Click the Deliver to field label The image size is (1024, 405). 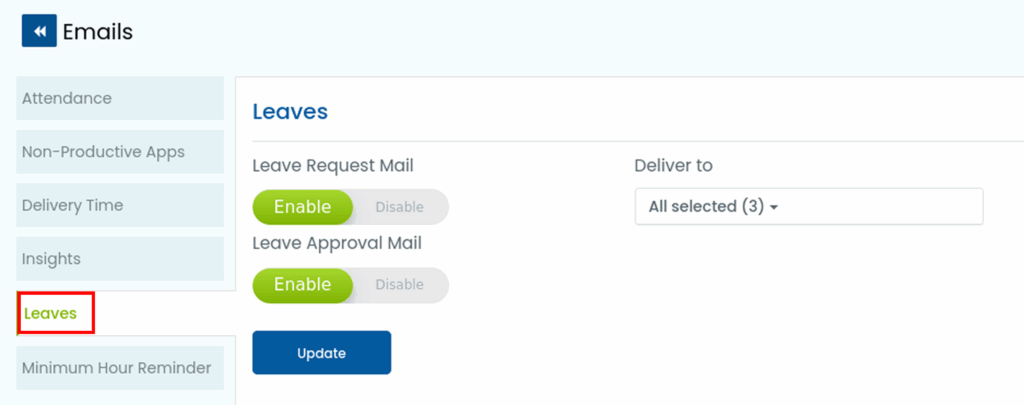673,165
